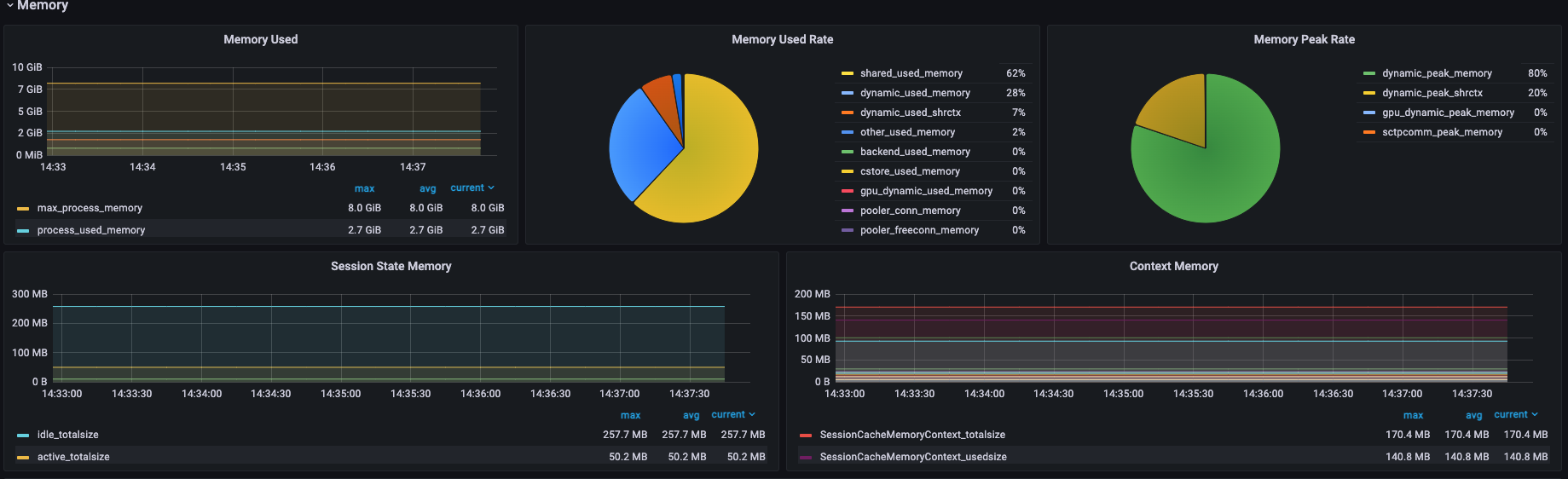Open the Memory Peak Rate panel title menu

pos(1304,39)
